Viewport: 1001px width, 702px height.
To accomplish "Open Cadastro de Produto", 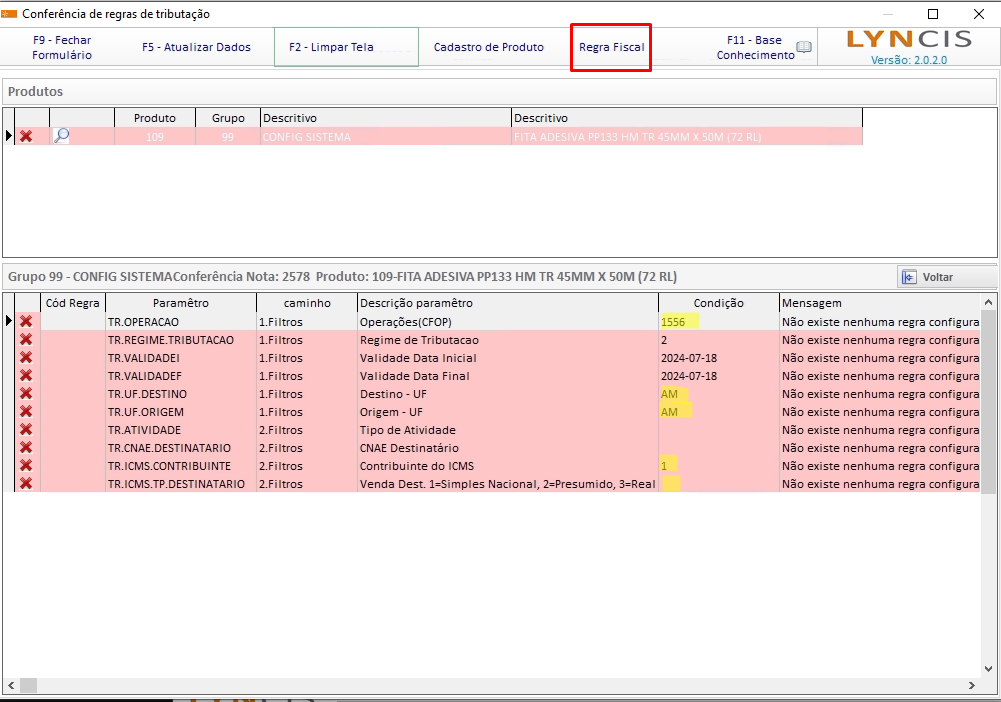I will coord(489,47).
